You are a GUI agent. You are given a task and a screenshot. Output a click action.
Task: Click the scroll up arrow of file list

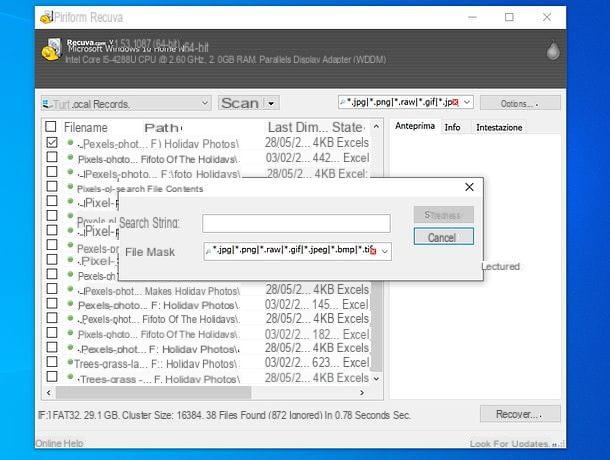pyautogui.click(x=376, y=126)
